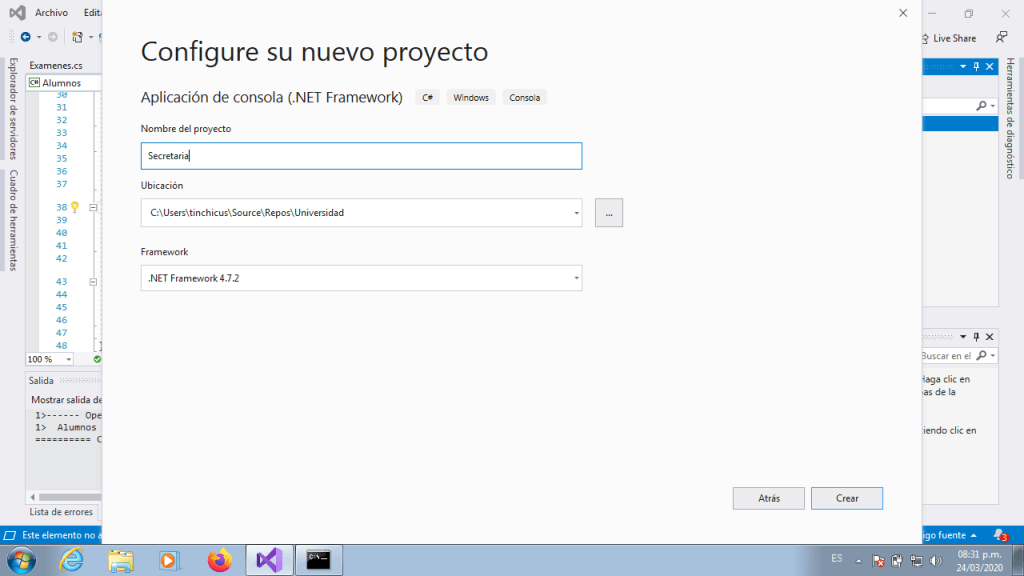The height and width of the screenshot is (576, 1024).
Task: Click the Atrás button
Action: (768, 498)
